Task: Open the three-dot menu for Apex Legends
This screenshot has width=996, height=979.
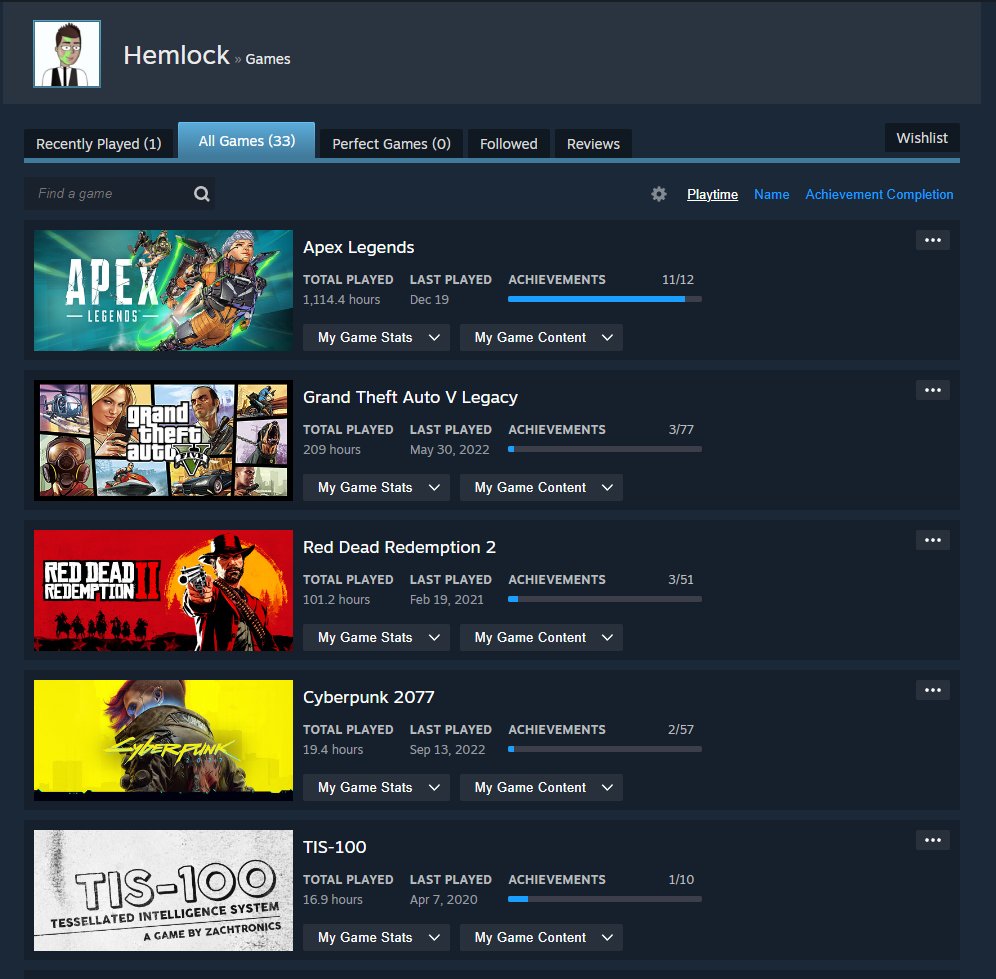Action: coord(932,240)
